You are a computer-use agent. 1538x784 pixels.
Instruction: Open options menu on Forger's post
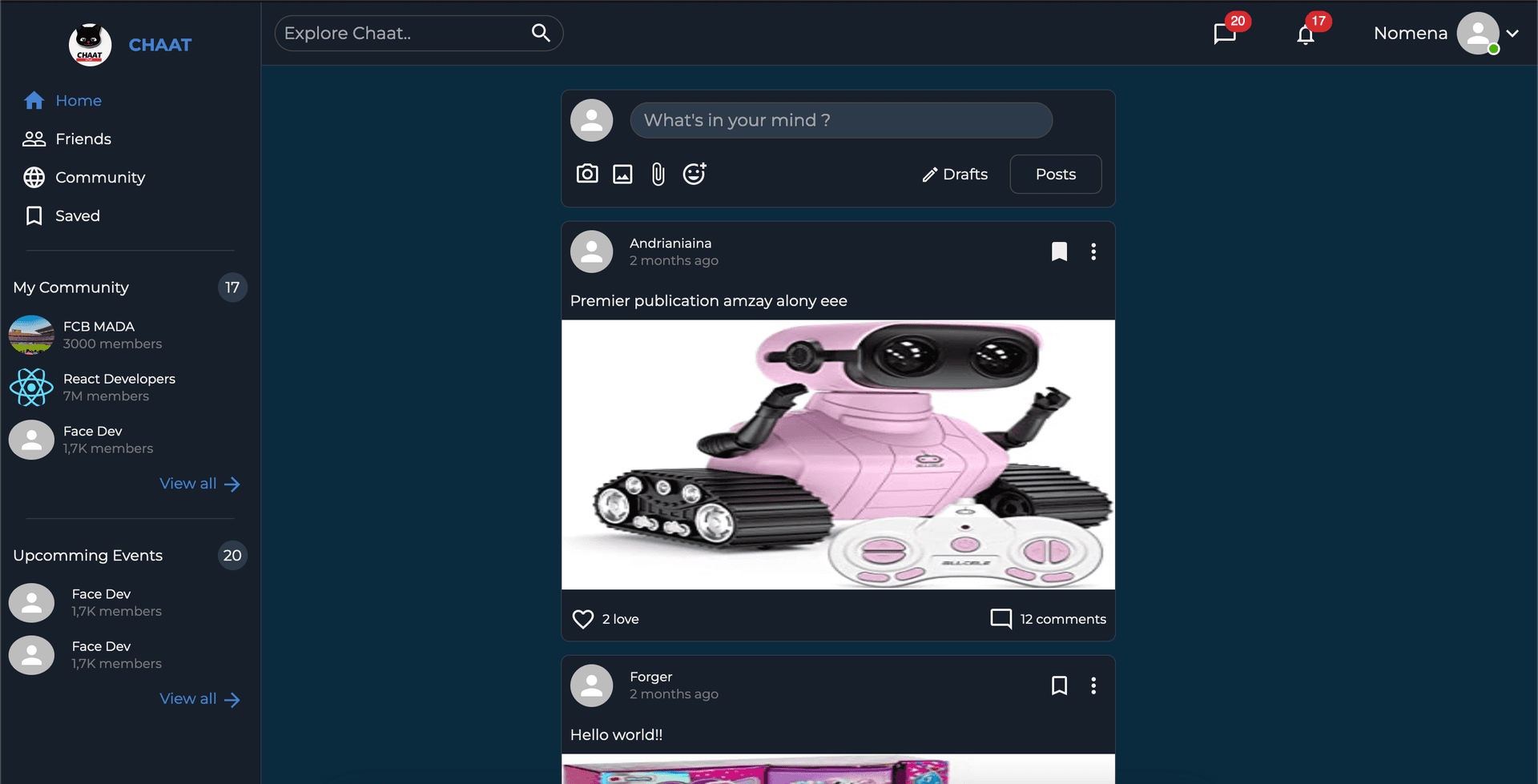tap(1093, 685)
